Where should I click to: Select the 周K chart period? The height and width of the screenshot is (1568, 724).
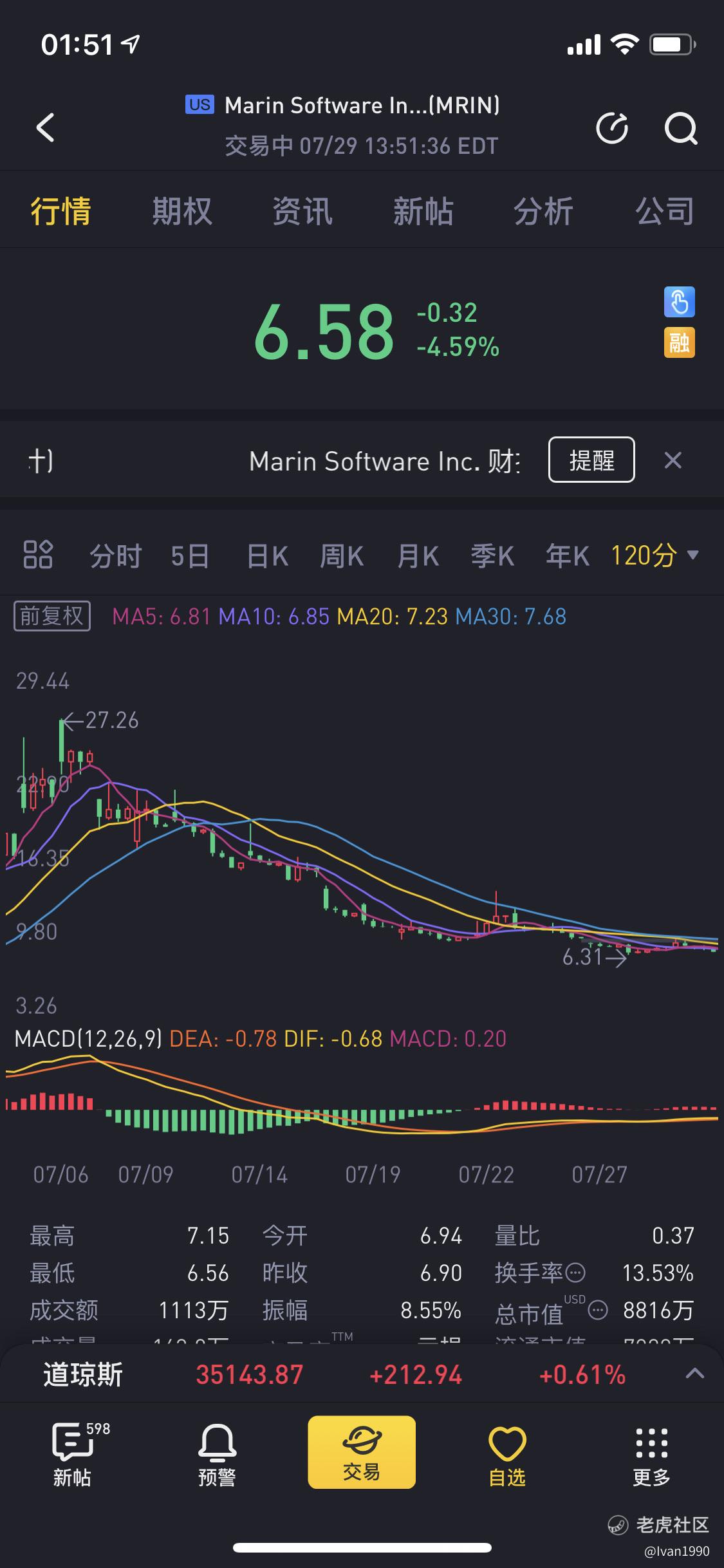click(342, 555)
